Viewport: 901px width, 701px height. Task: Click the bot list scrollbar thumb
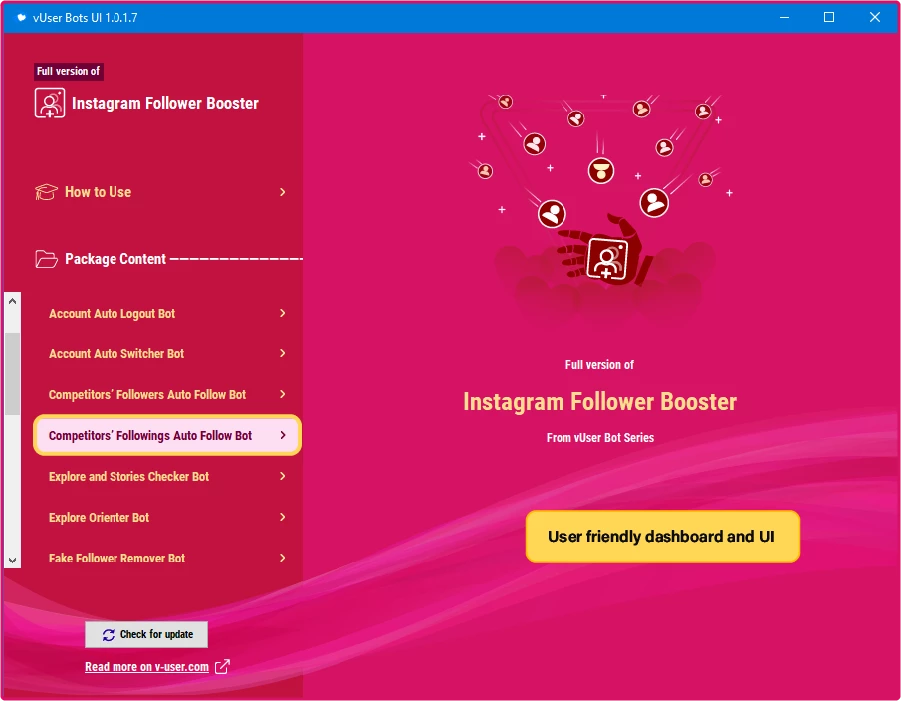[12, 373]
